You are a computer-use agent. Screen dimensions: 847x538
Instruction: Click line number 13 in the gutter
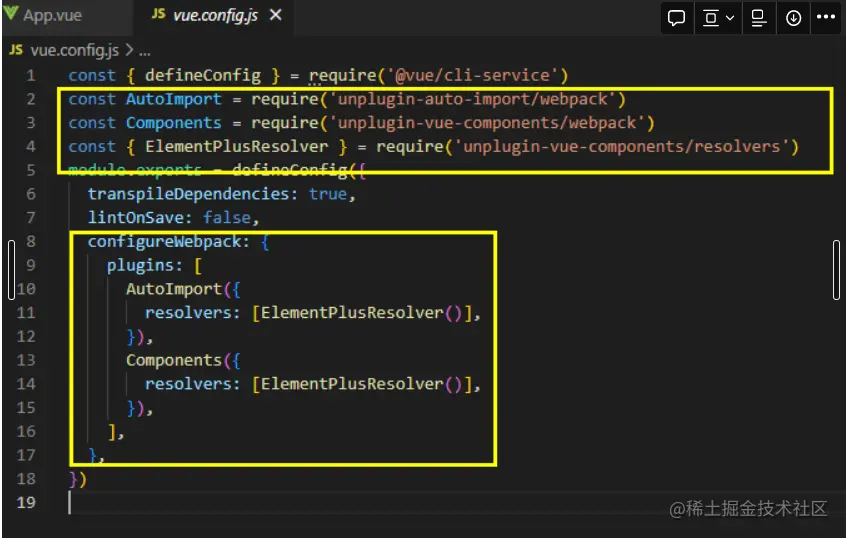click(26, 360)
